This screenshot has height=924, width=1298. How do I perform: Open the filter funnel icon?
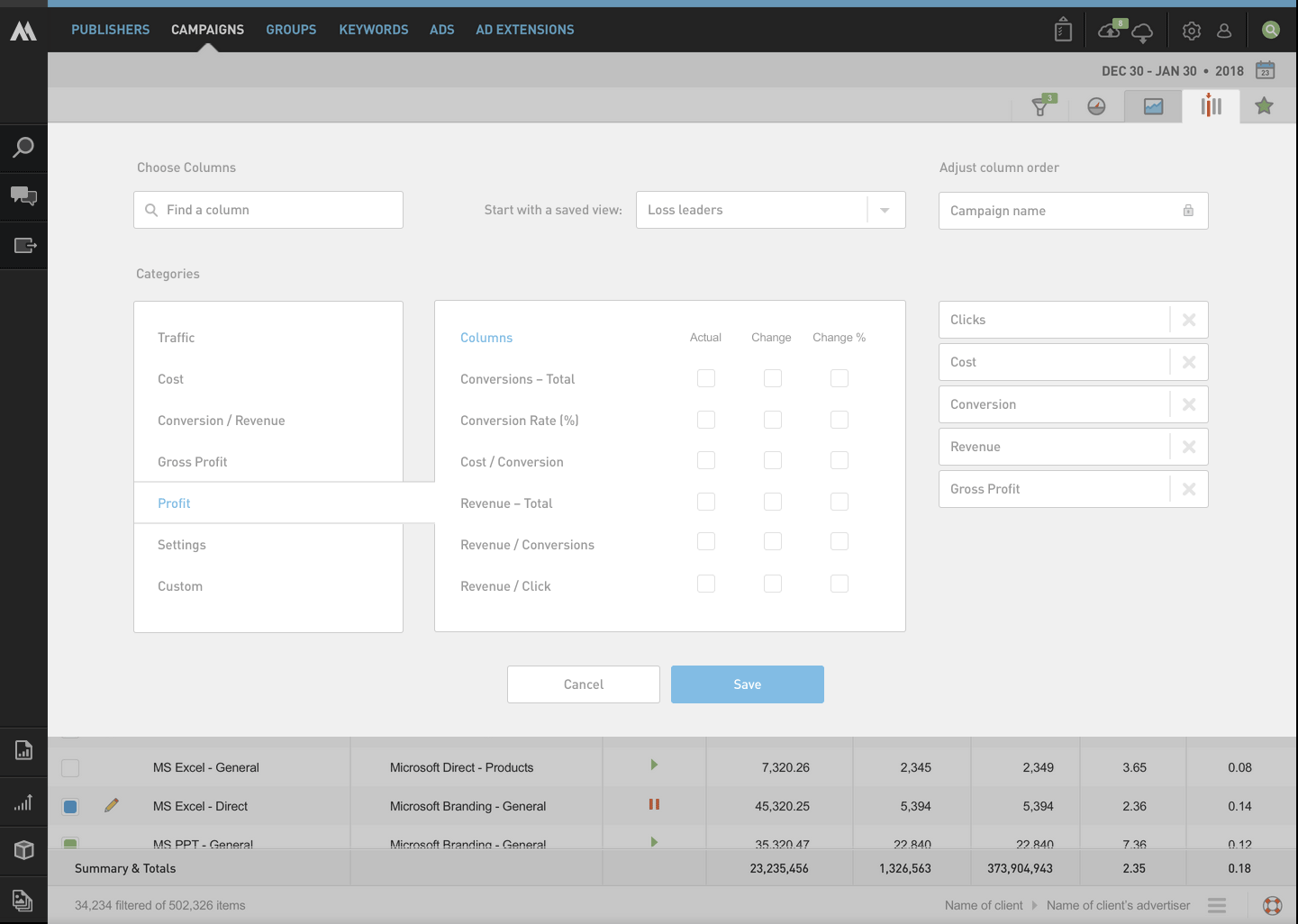tap(1040, 106)
